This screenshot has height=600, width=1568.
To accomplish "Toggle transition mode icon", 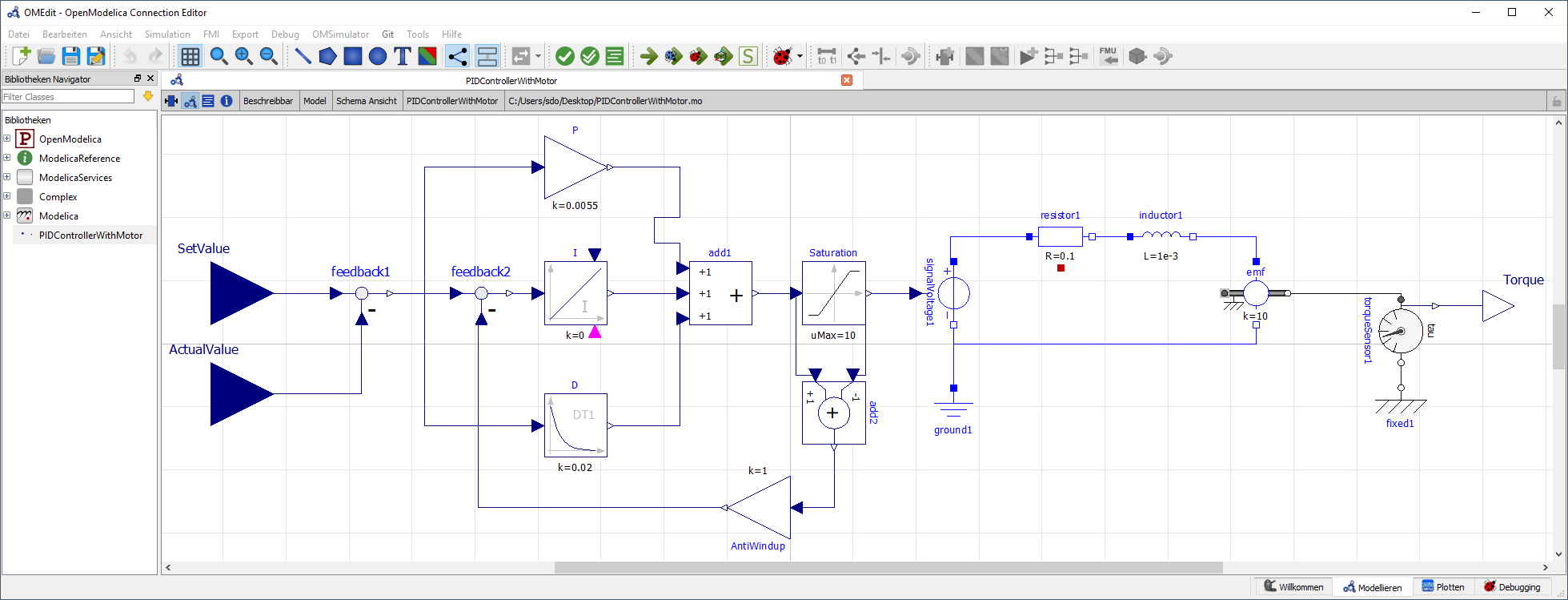I will (487, 56).
